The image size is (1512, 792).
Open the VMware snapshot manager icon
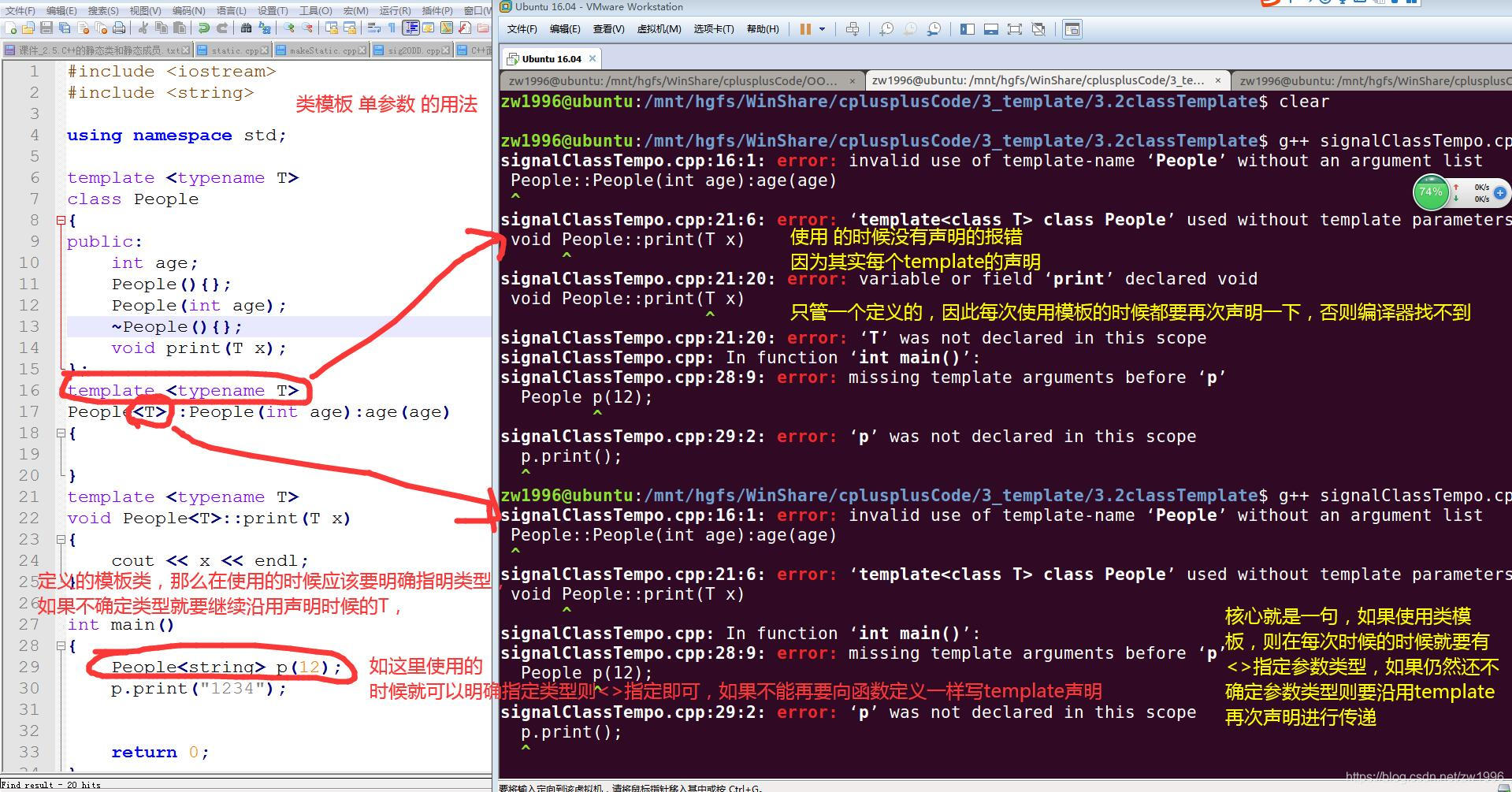point(934,29)
